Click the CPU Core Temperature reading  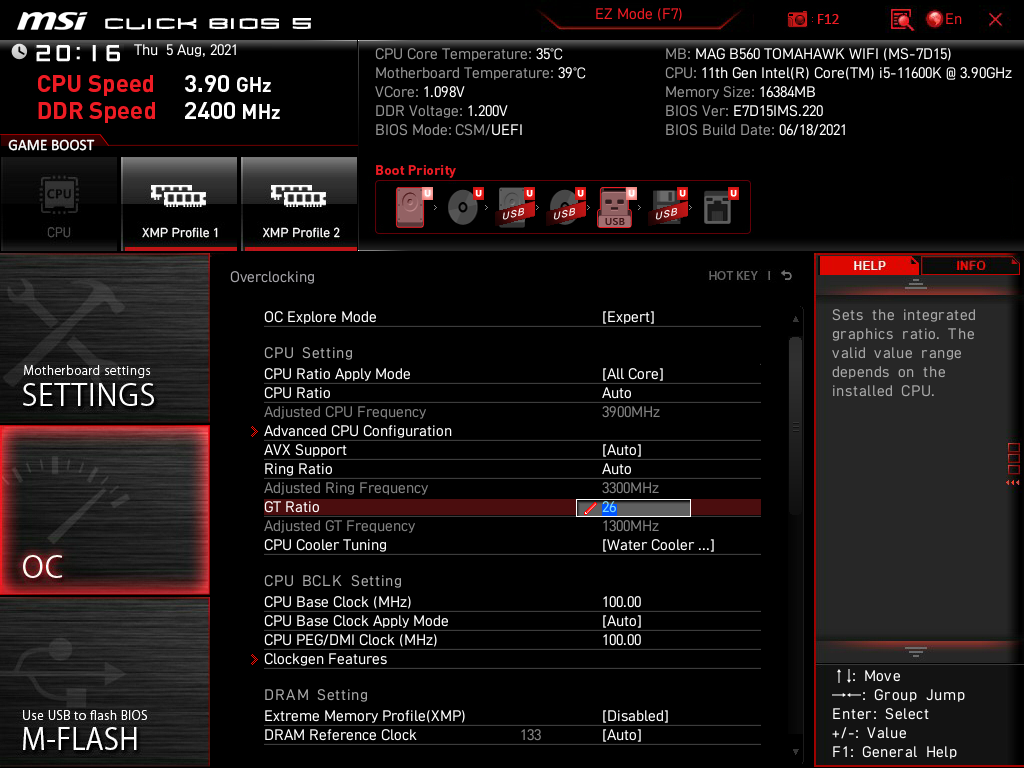468,54
